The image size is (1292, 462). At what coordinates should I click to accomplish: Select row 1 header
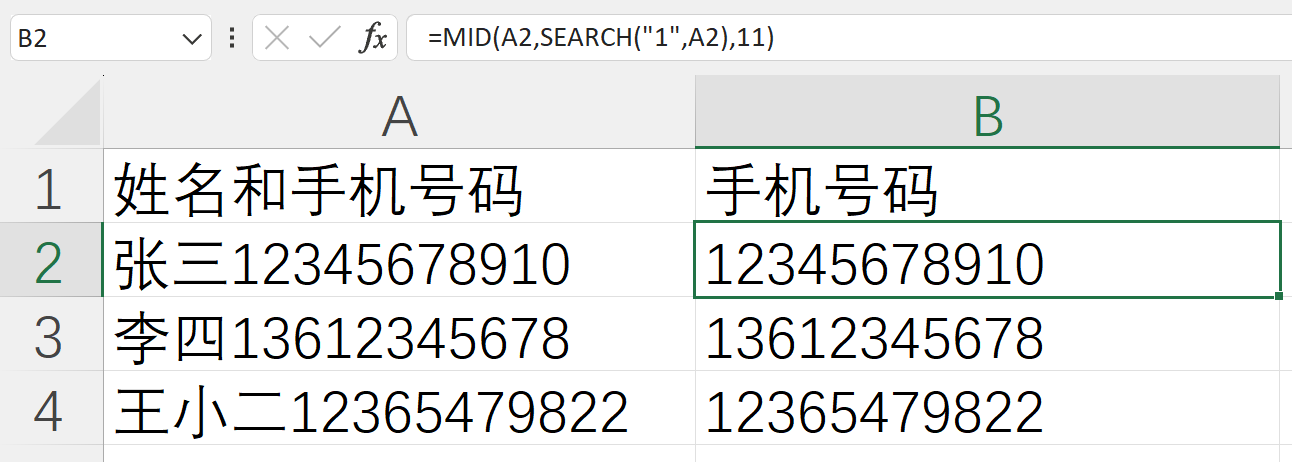[x=48, y=187]
